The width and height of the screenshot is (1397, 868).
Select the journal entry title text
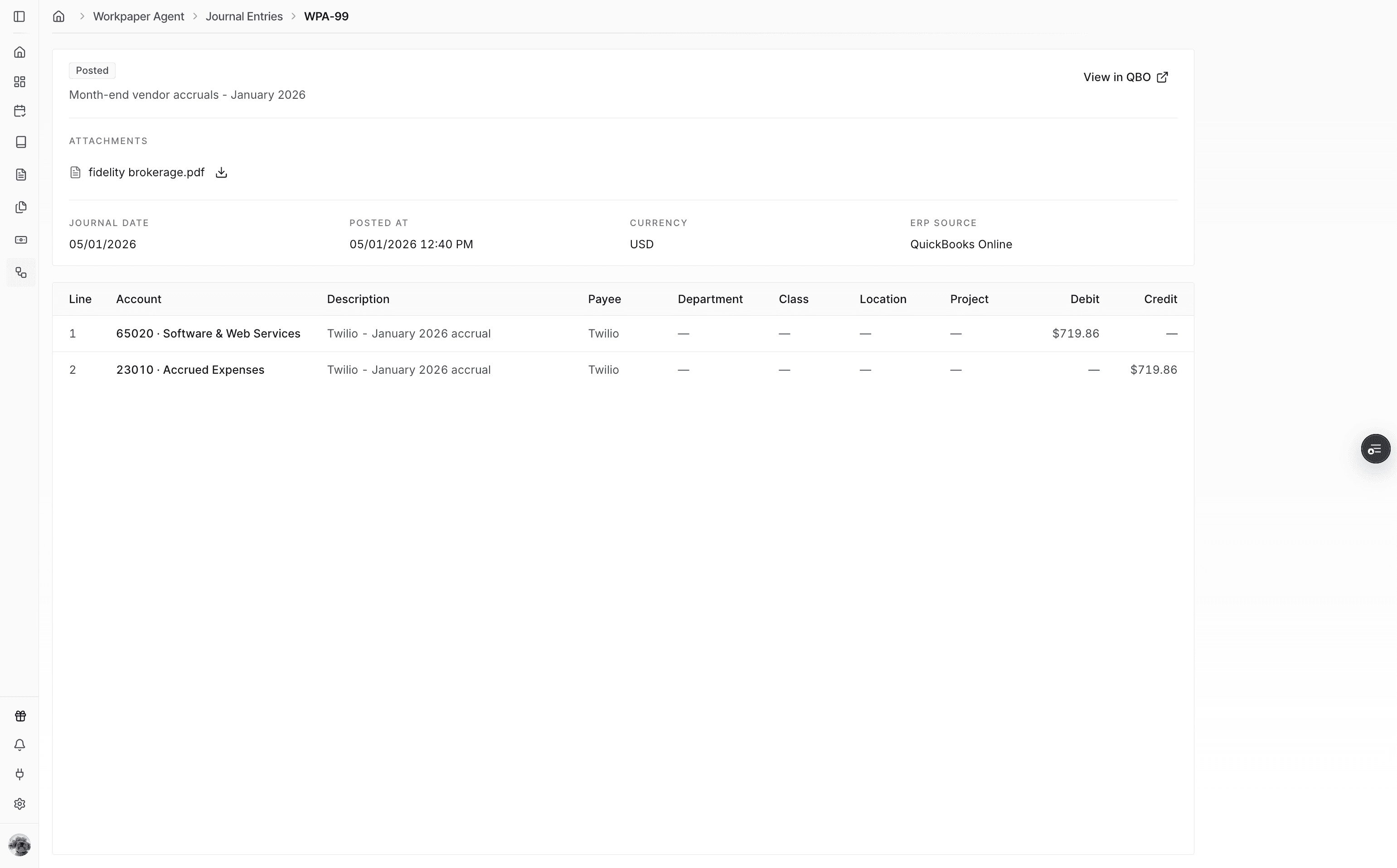187,95
